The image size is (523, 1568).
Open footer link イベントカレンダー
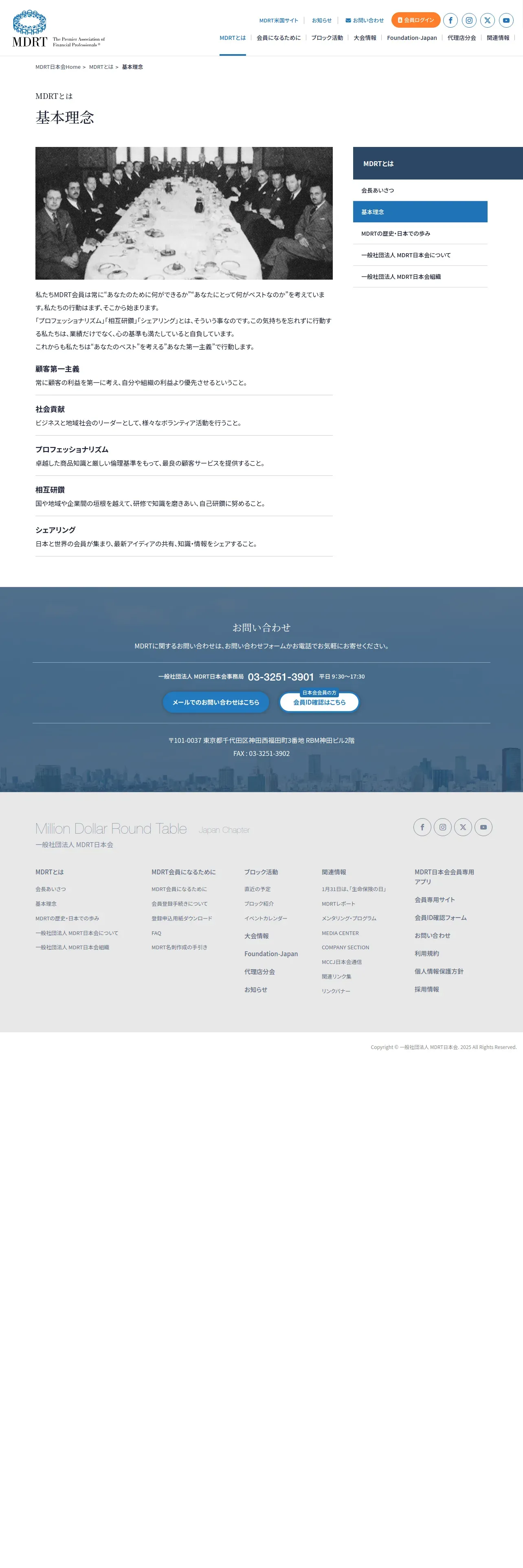pos(266,918)
